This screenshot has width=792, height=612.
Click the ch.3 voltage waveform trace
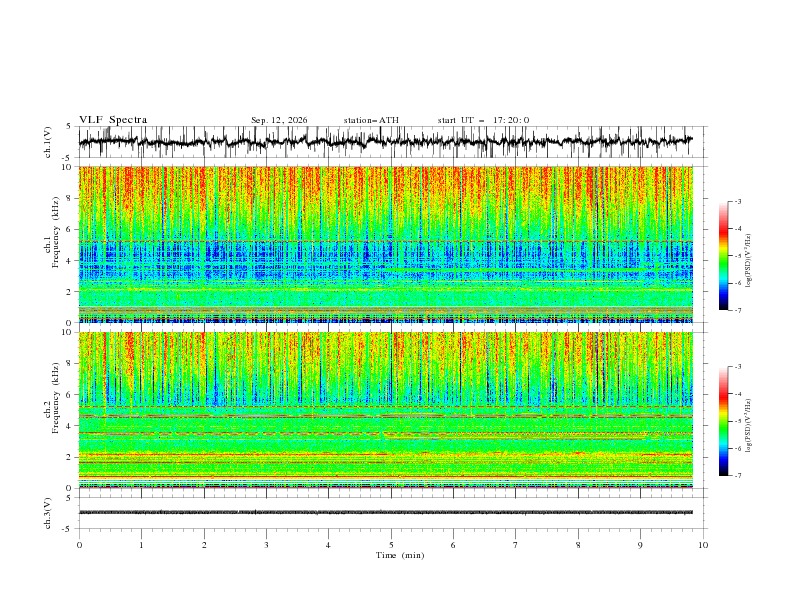[386, 512]
